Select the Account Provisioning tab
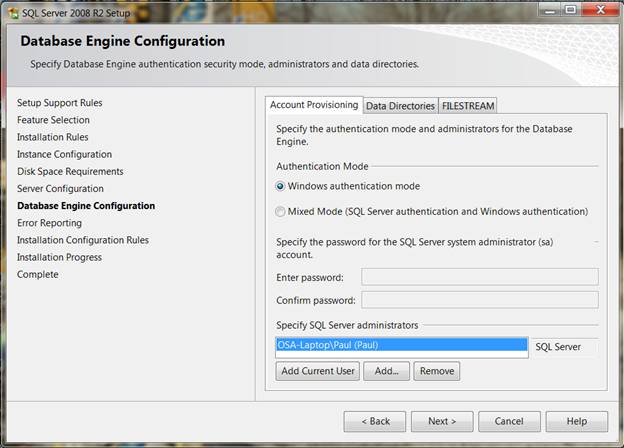This screenshot has width=624, height=448. tap(314, 105)
